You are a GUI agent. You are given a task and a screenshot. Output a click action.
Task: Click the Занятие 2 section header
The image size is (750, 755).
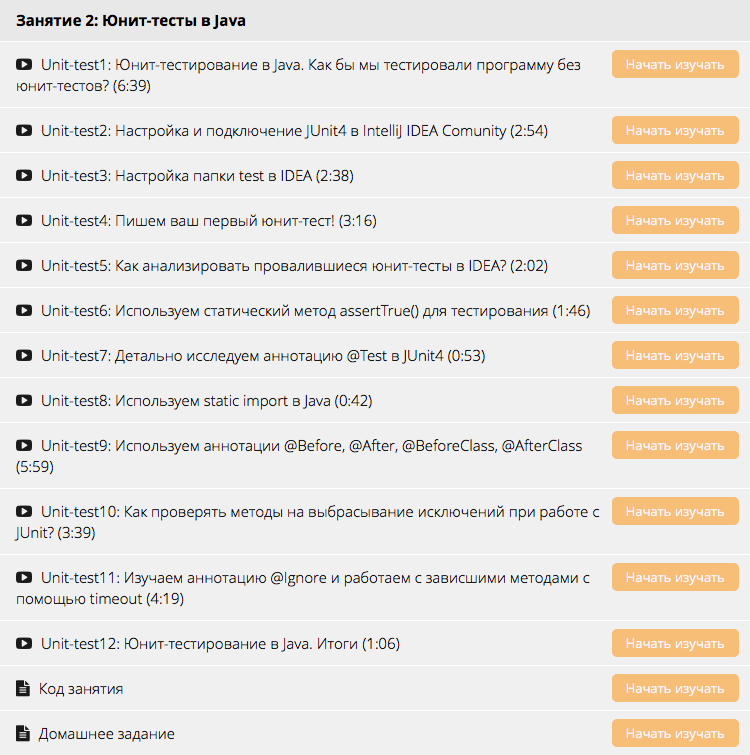click(x=131, y=20)
